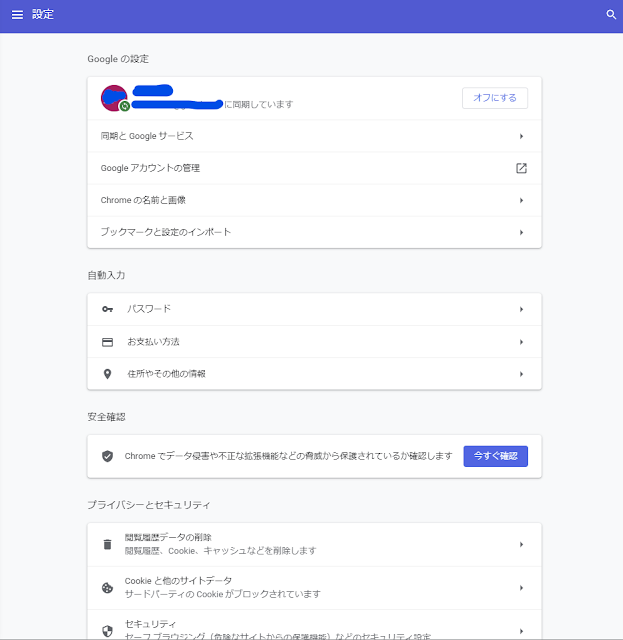Click the profile avatar picture
Image resolution: width=623 pixels, height=640 pixels.
[x=114, y=98]
